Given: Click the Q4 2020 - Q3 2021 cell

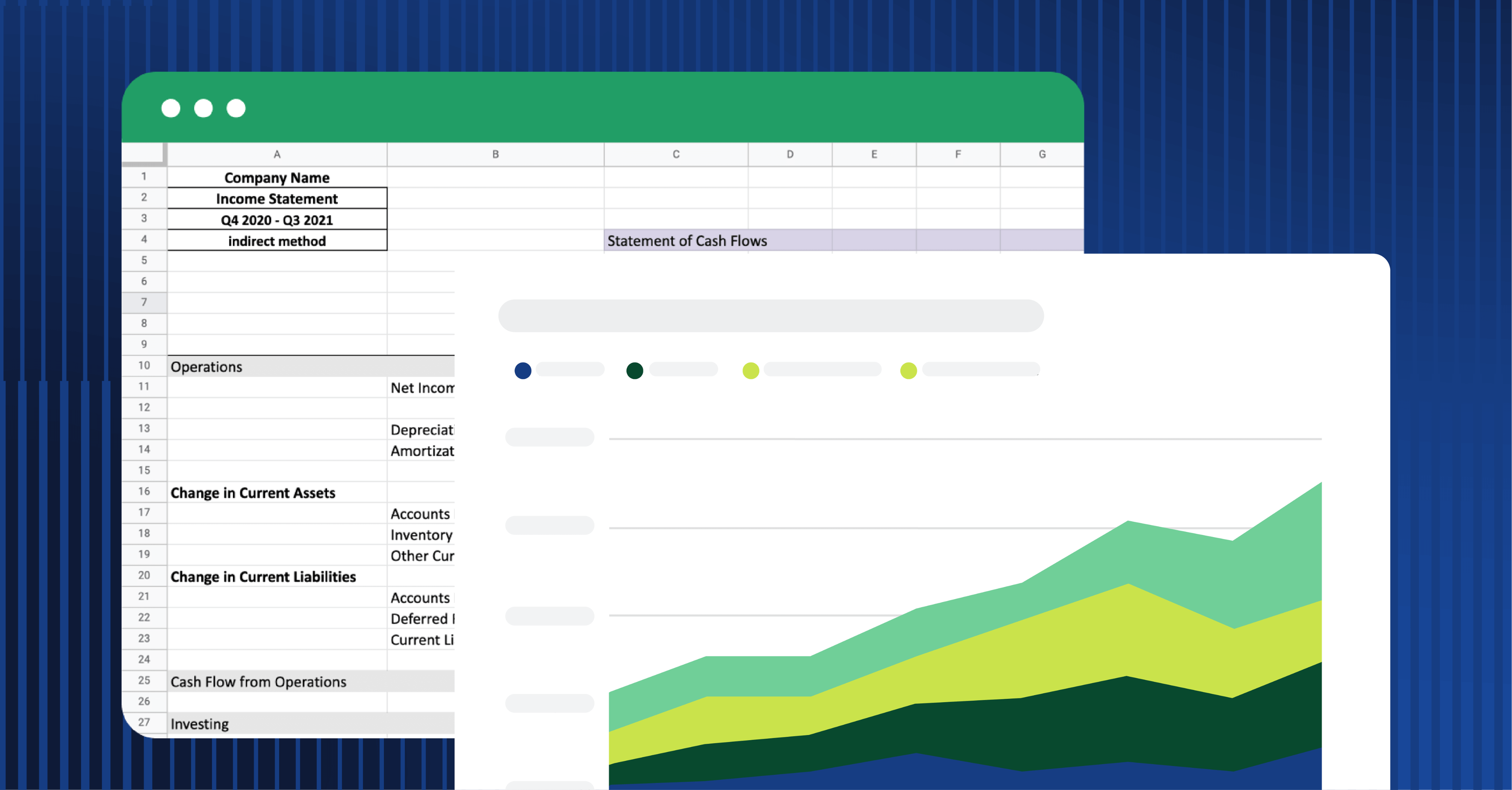Looking at the screenshot, I should point(276,220).
